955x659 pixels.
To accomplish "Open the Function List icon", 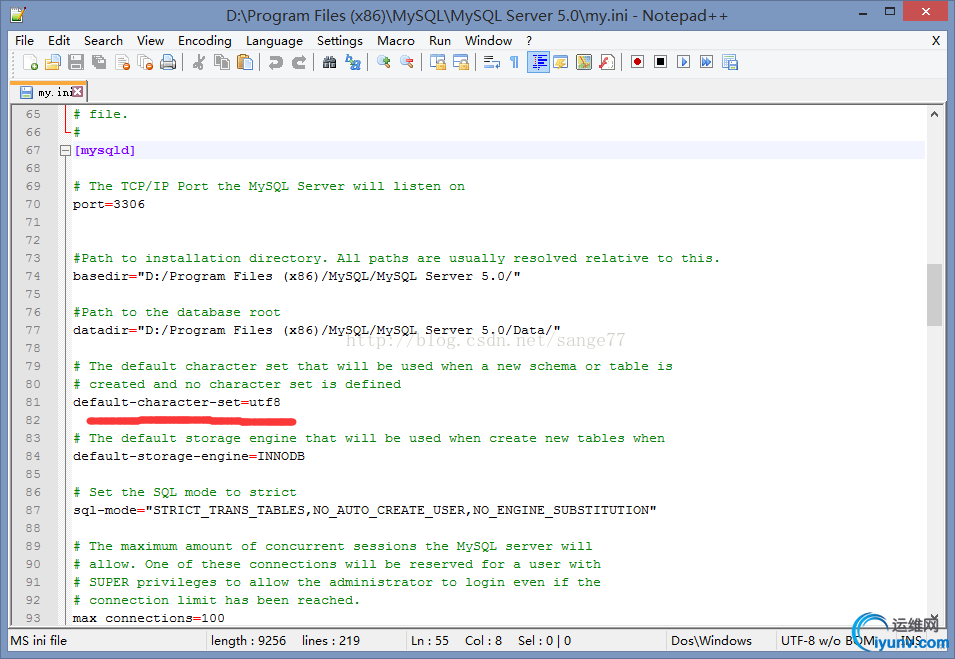I will tap(607, 62).
